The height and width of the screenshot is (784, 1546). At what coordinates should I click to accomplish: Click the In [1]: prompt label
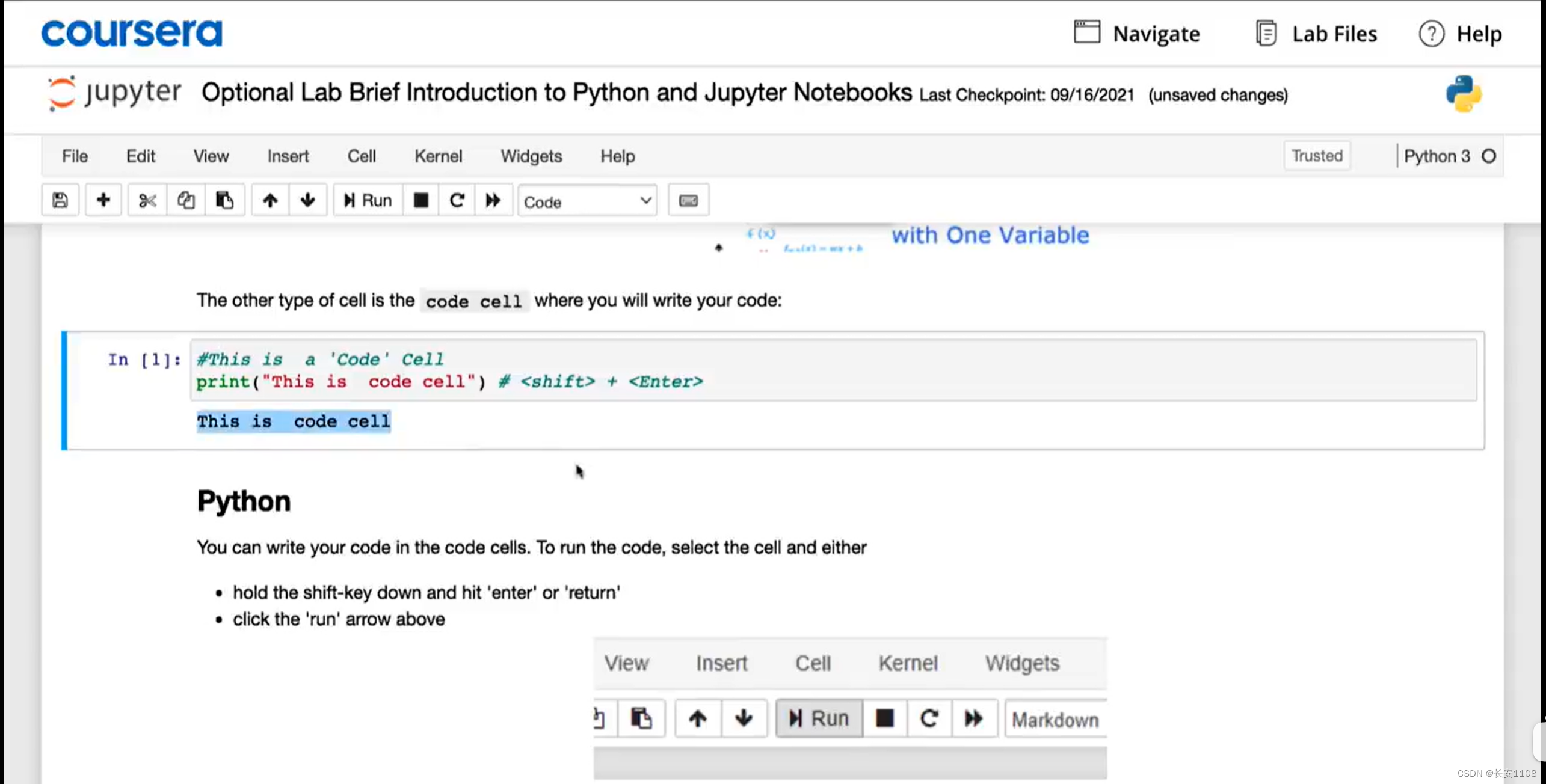click(144, 360)
